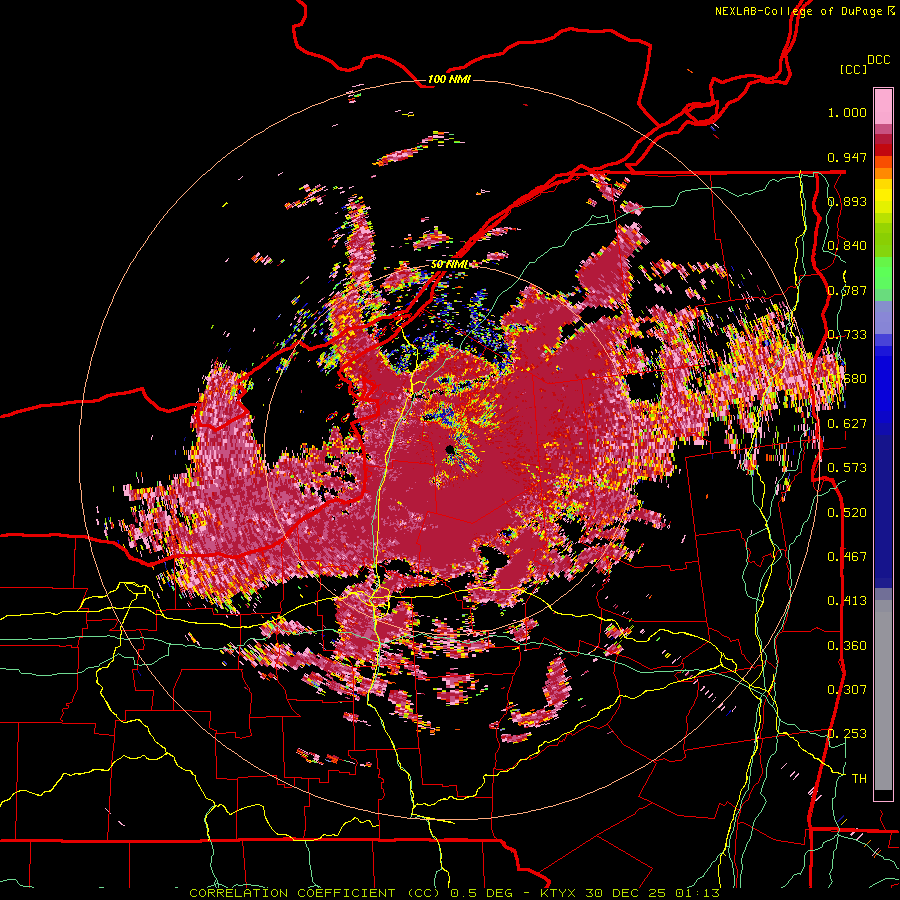Click the [CC] units label above the color bar
The height and width of the screenshot is (900, 900).
[854, 69]
